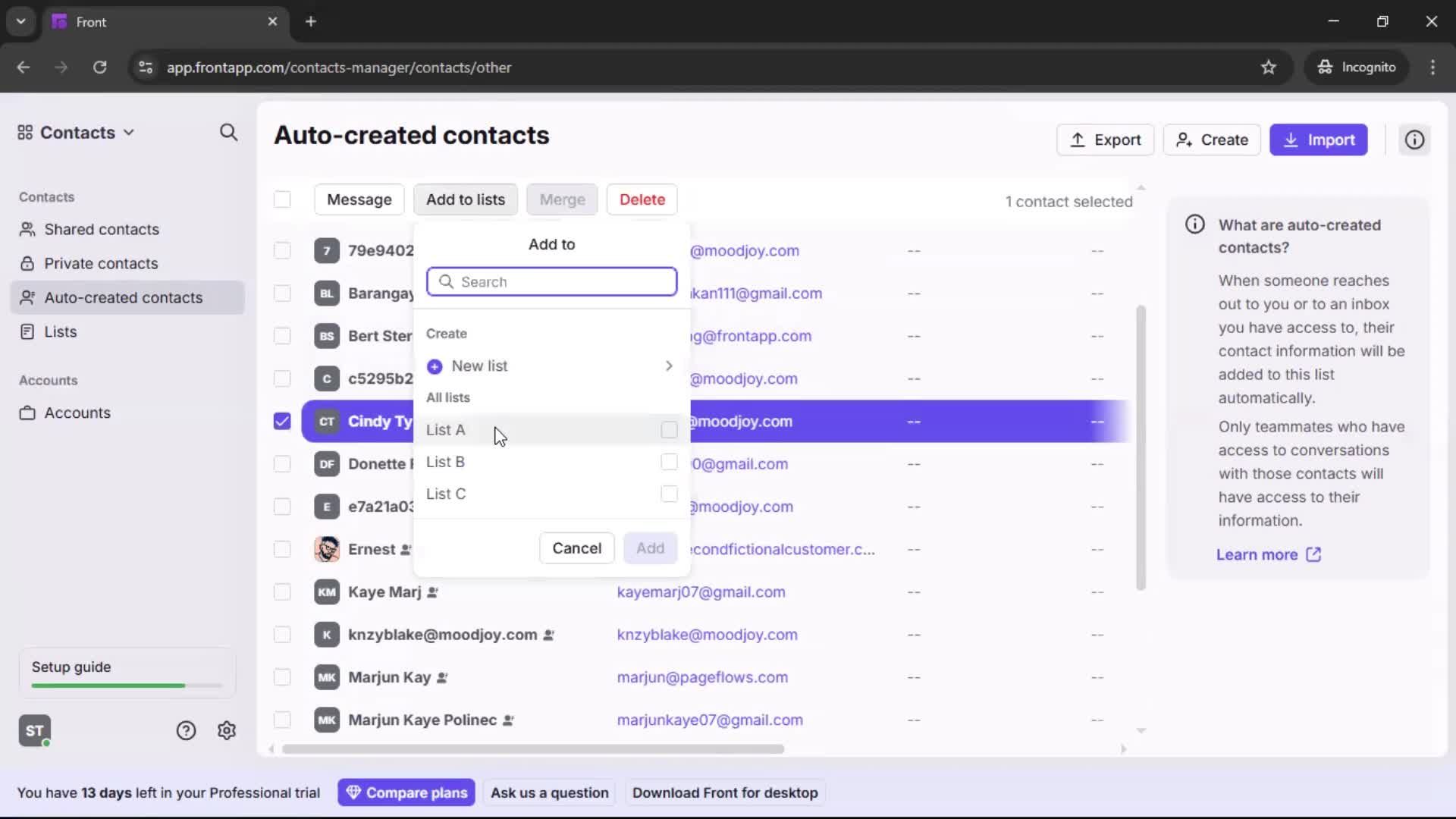Expand the New list option chevron
This screenshot has width=1456, height=819.
669,366
